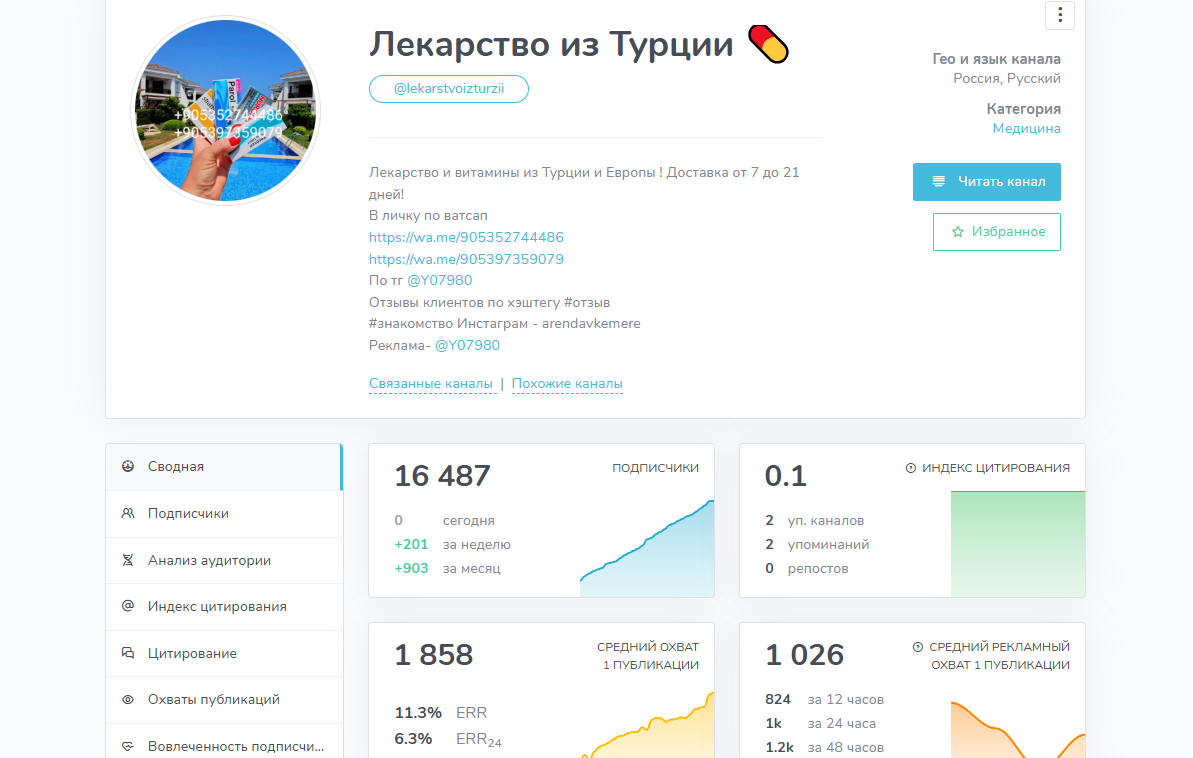Screen dimensions: 1193x758
Task: Click the Подписчики people icon in sidebar
Action: 127,513
